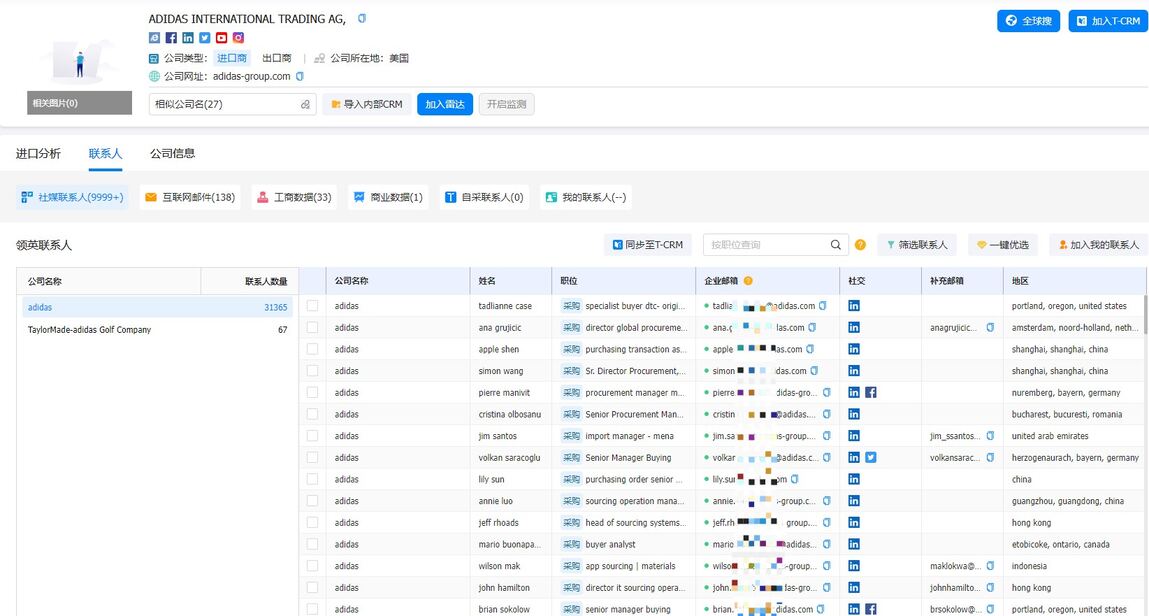Click the 一键优选 button
Image resolution: width=1149 pixels, height=616 pixels.
point(1002,245)
